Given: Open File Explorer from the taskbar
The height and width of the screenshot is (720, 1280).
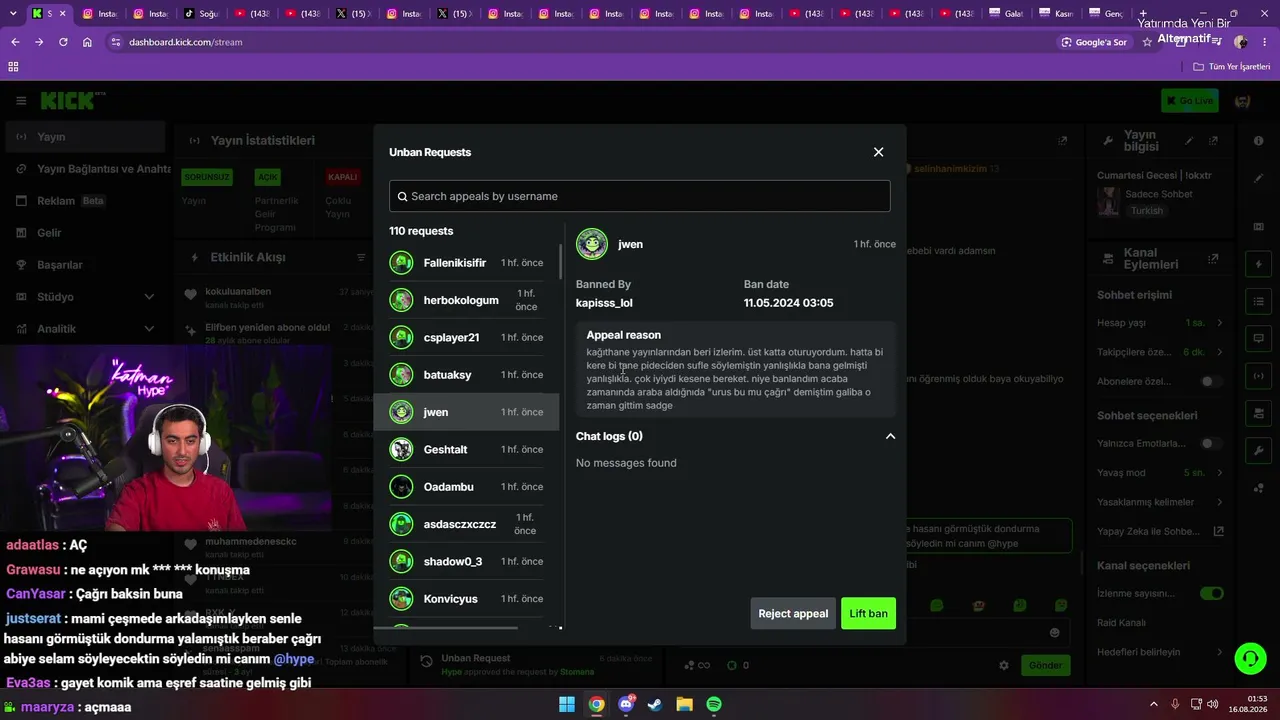Looking at the screenshot, I should 685,704.
